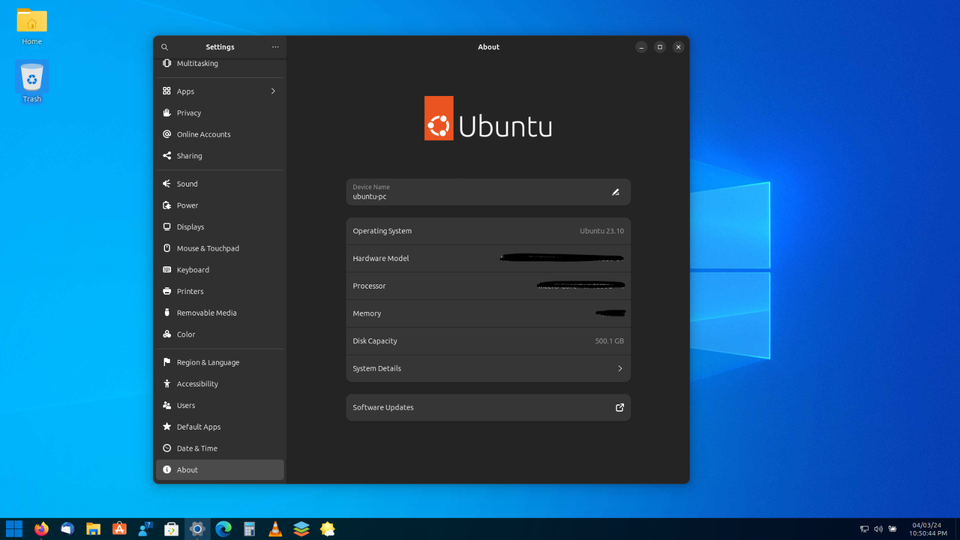Click the Hardware Model label
The width and height of the screenshot is (960, 540).
(381, 258)
